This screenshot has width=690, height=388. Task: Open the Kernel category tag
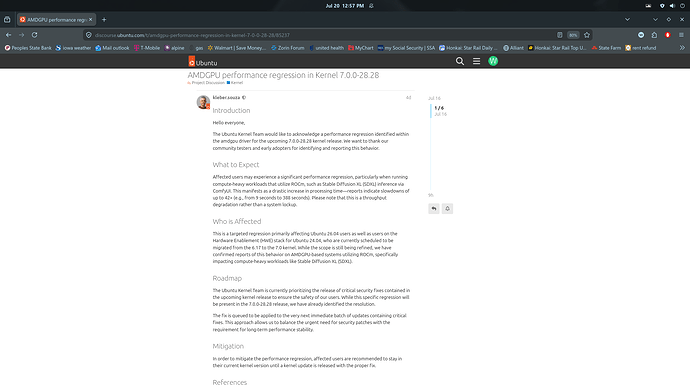pos(235,83)
